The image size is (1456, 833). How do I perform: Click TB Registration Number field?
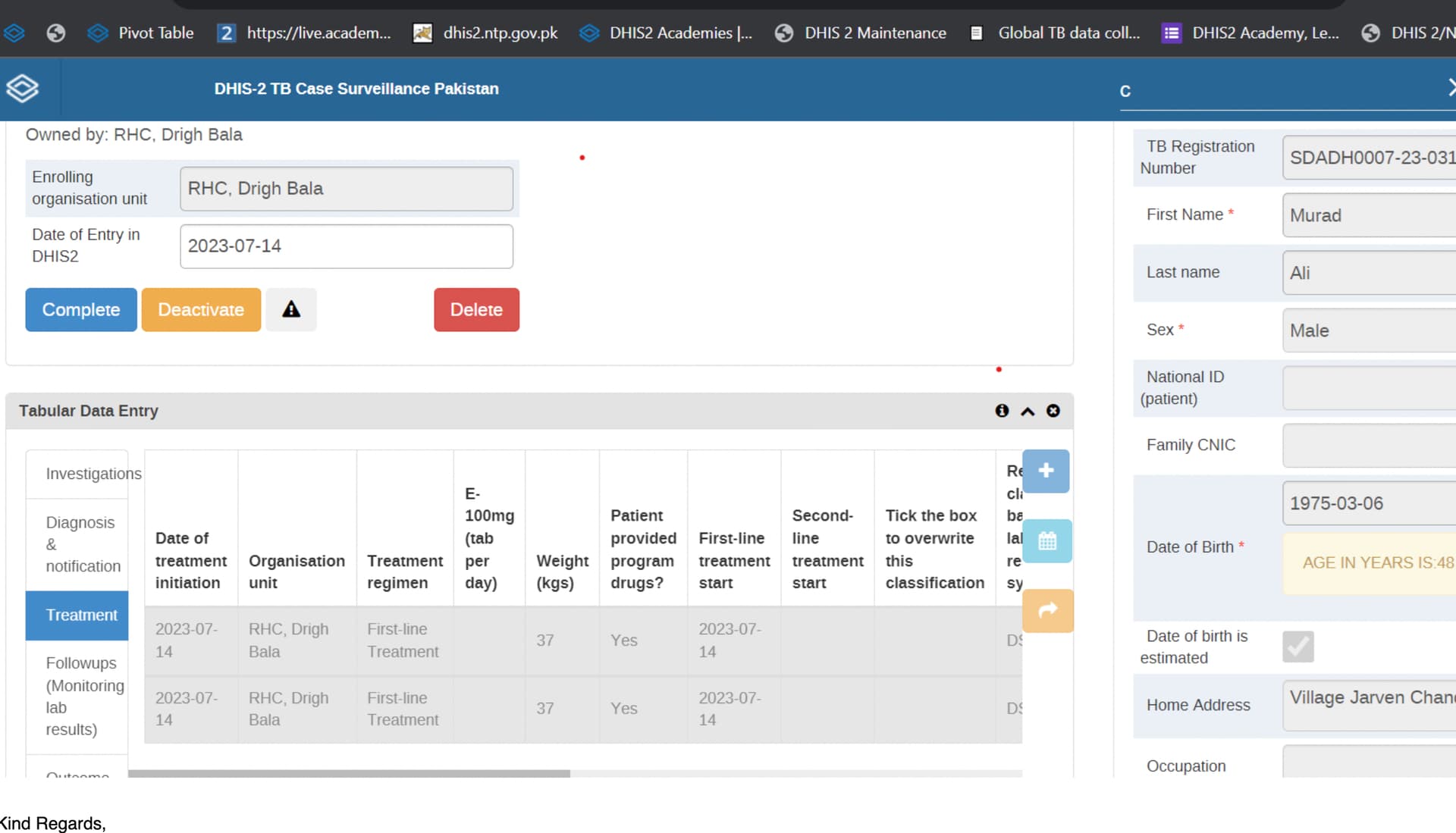pos(1369,158)
